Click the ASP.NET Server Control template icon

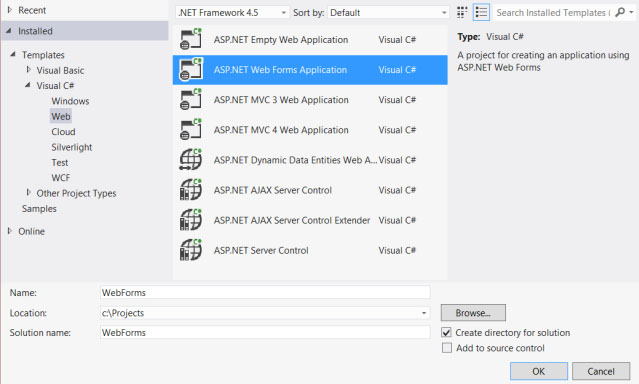coord(191,250)
